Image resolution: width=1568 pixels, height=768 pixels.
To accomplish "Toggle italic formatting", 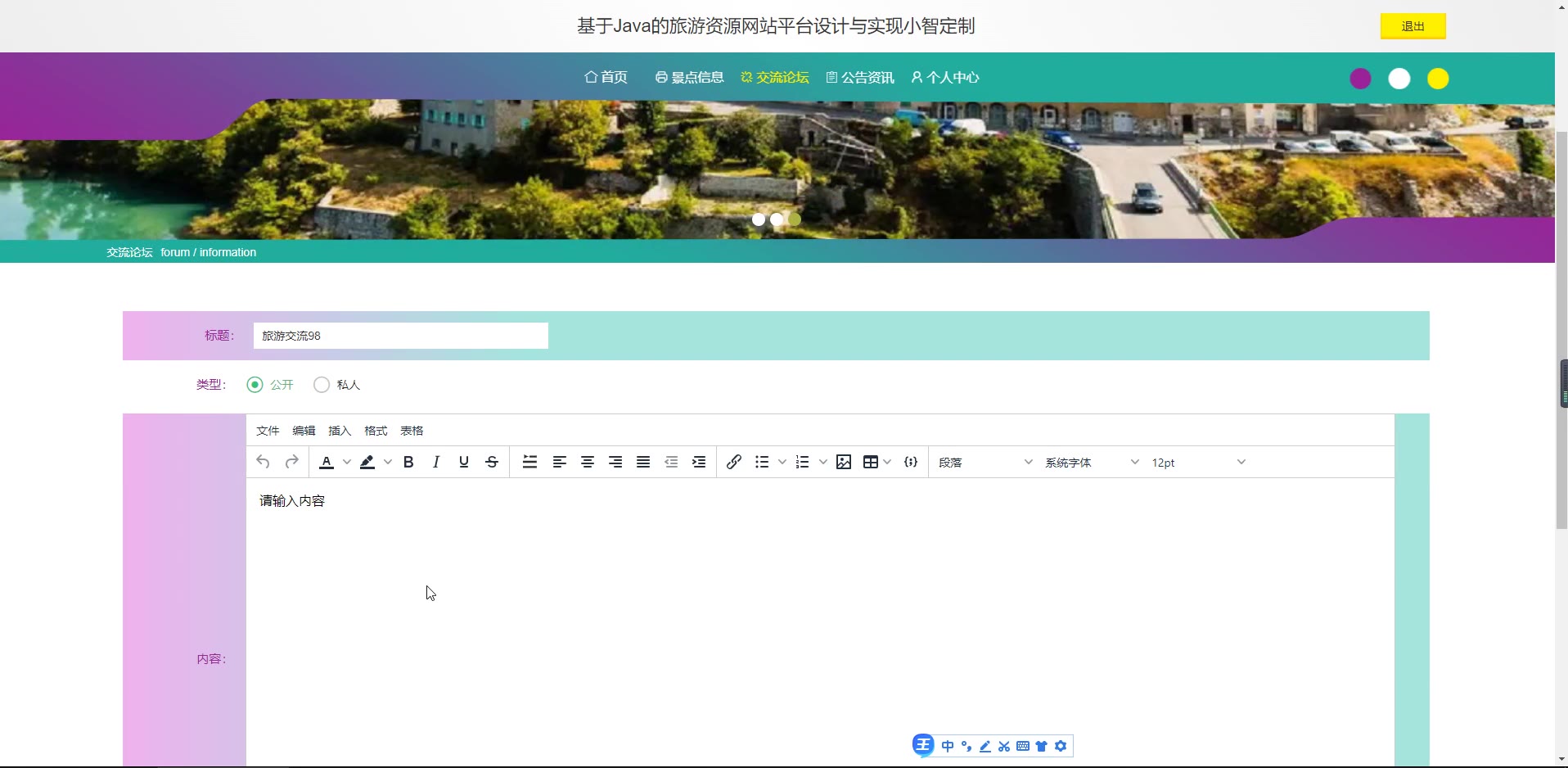I will tap(436, 463).
